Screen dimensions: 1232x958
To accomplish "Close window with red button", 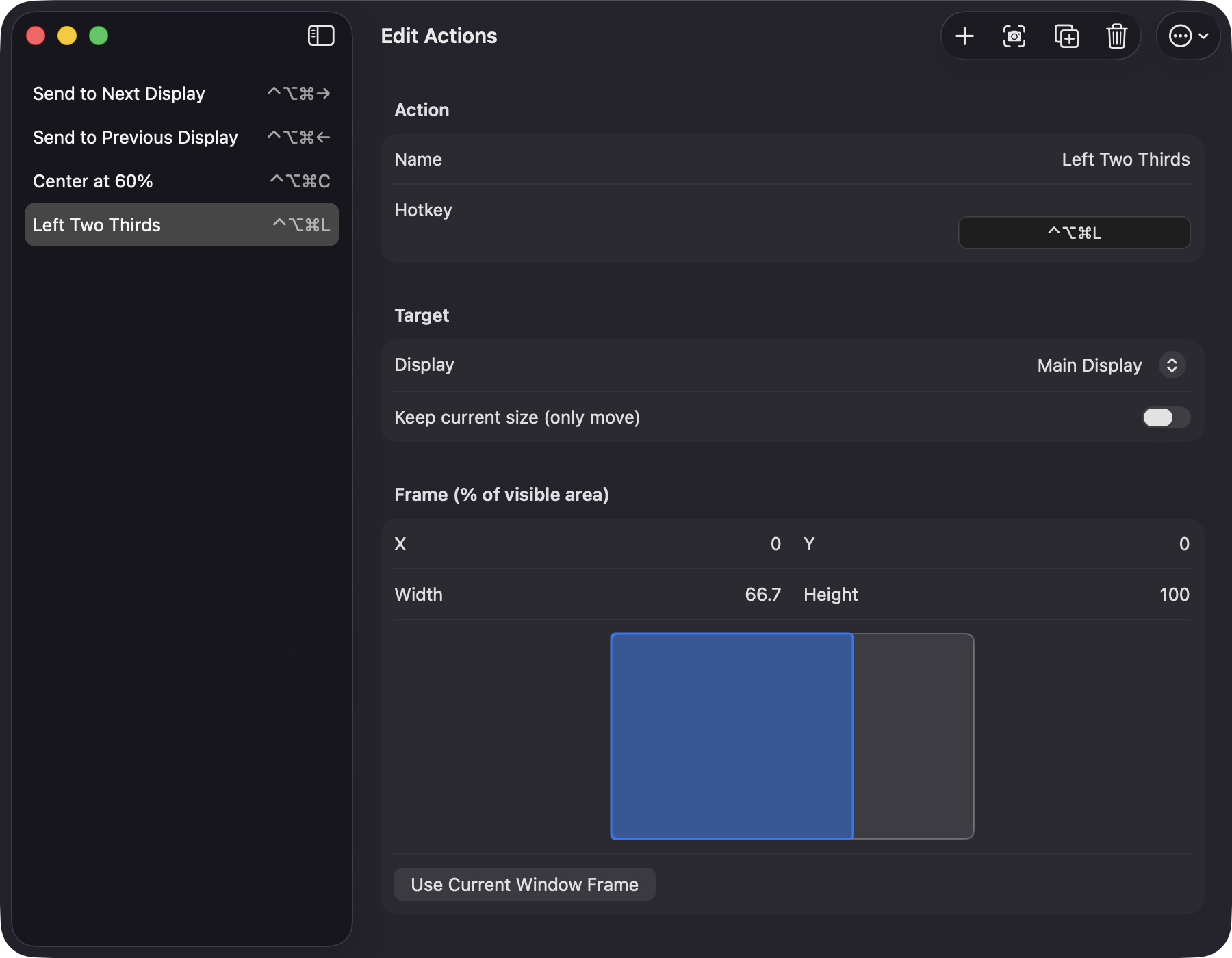I will (36, 36).
